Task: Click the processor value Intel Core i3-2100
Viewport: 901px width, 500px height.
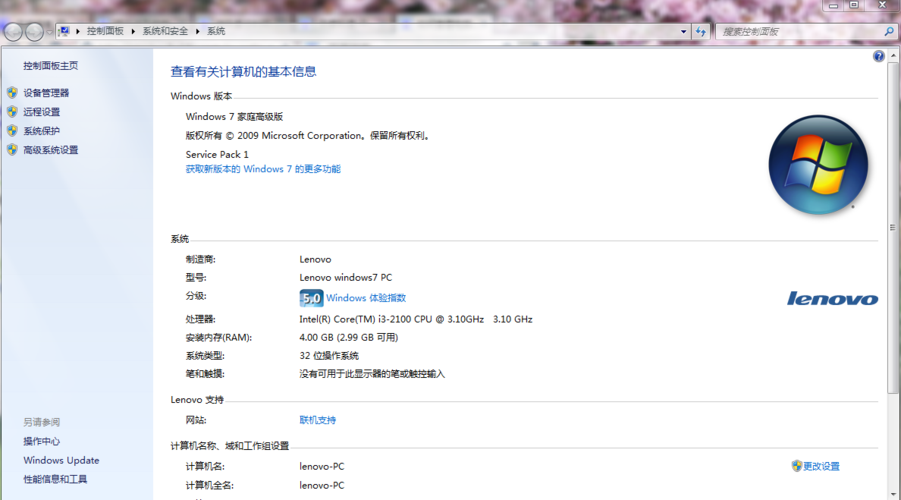Action: 416,319
